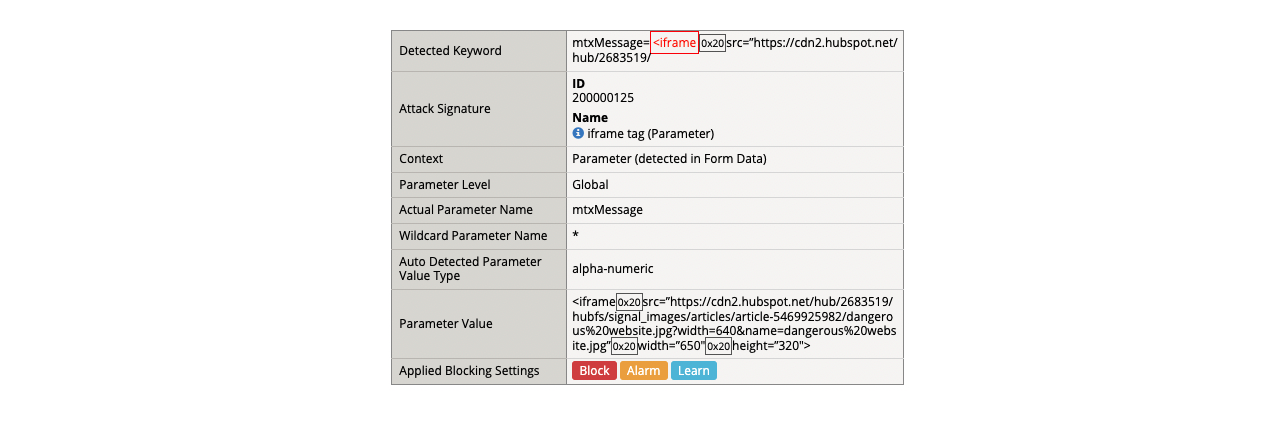Click the 0x20 box after <iframe in Parameter Value
This screenshot has width=1279, height=422.
click(629, 302)
